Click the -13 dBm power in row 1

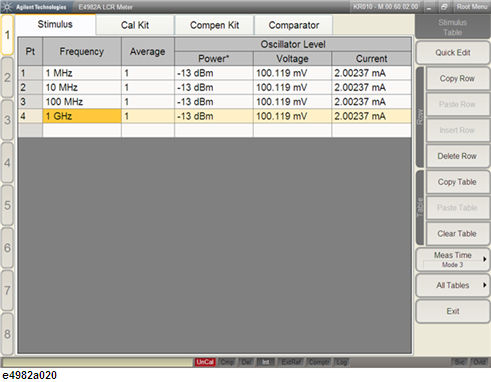pyautogui.click(x=214, y=73)
